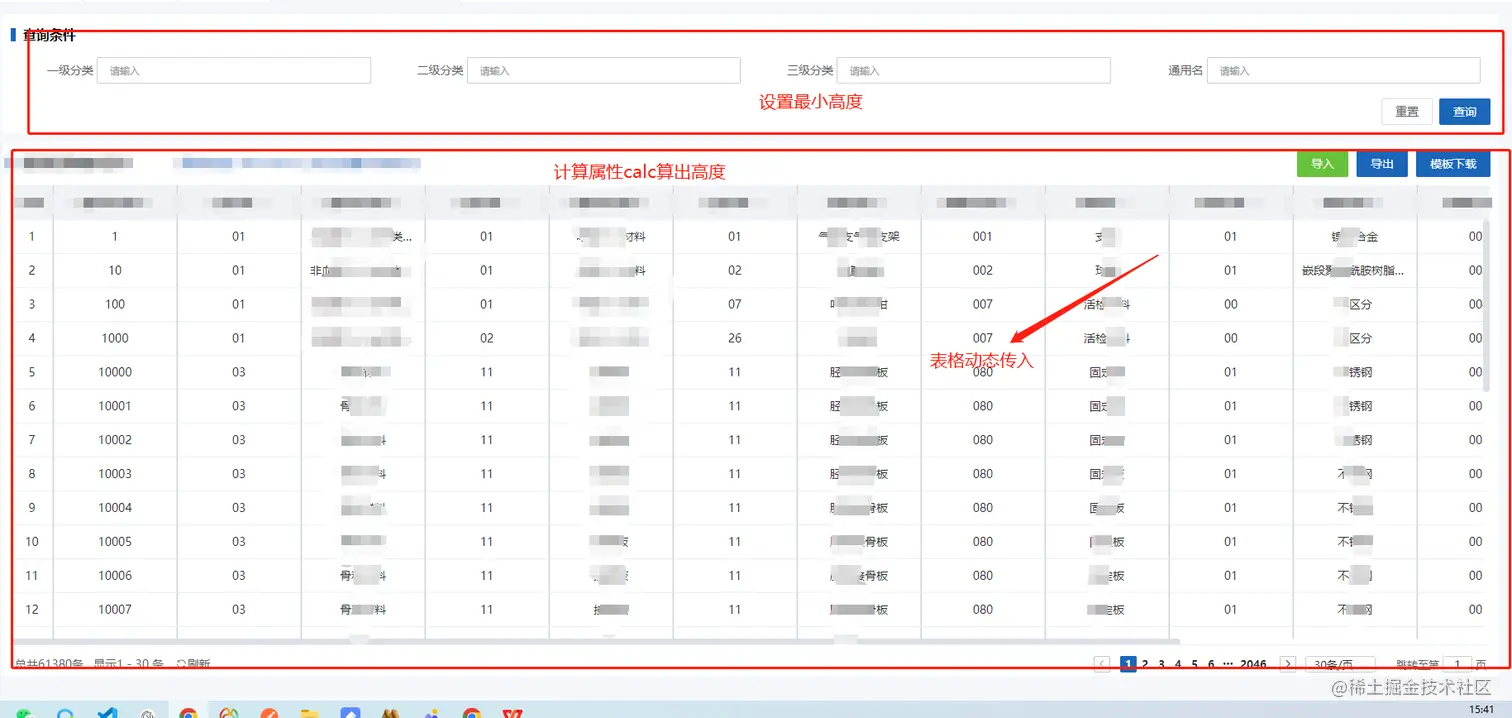Click the cell showing 10007

[x=115, y=610]
